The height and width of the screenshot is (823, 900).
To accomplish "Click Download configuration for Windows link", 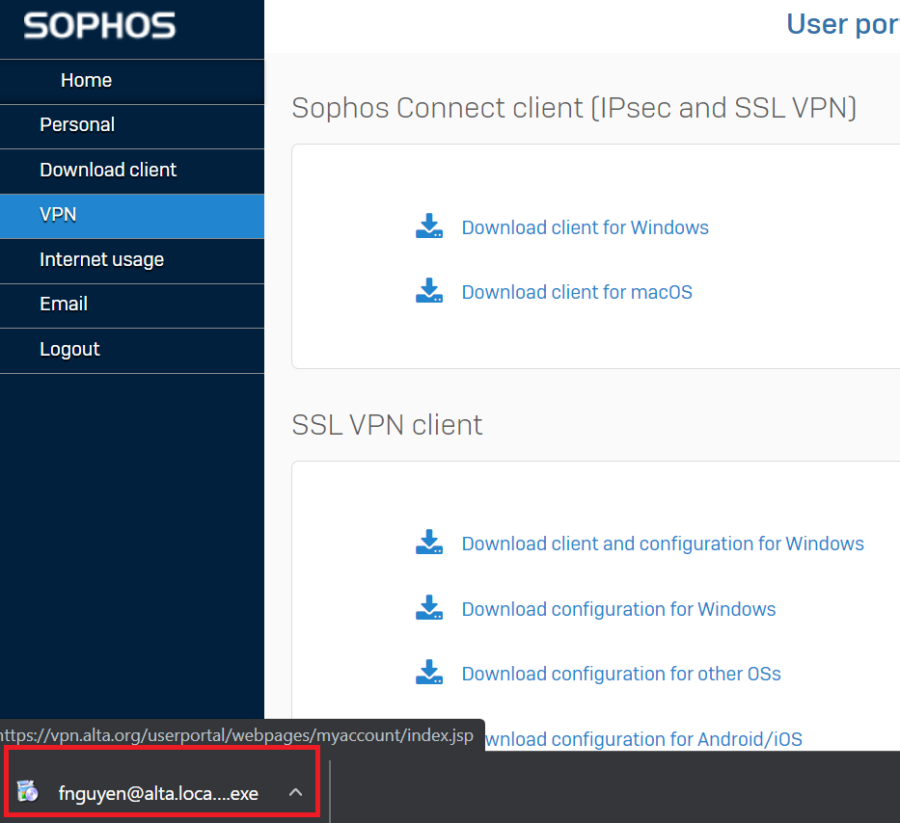I will (x=619, y=609).
